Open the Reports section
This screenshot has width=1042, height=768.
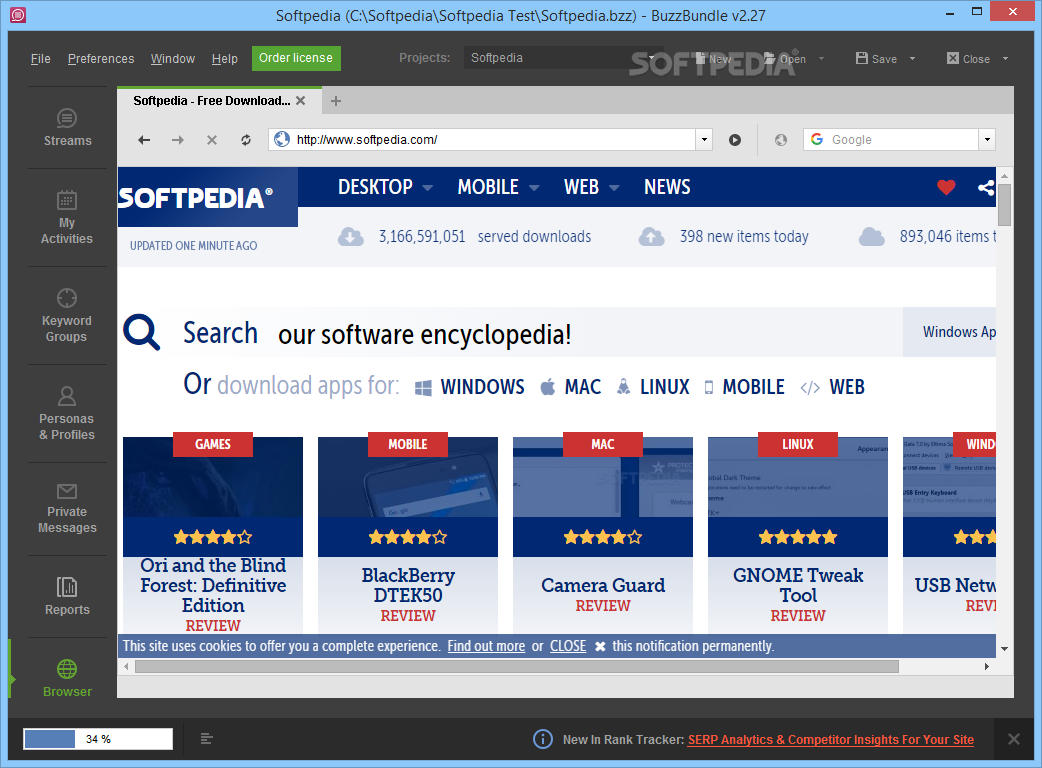pyautogui.click(x=67, y=597)
